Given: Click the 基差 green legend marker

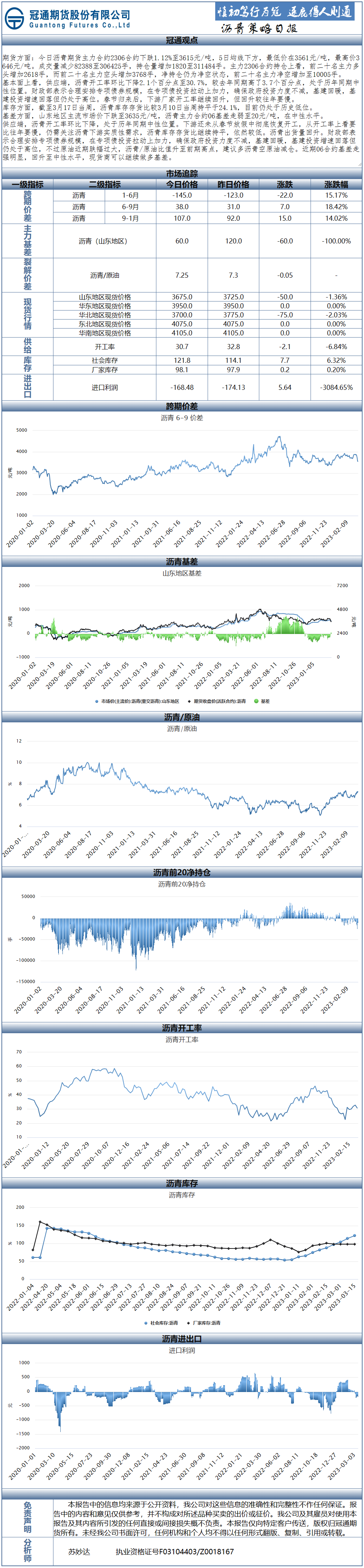Looking at the screenshot, I should click(x=256, y=701).
